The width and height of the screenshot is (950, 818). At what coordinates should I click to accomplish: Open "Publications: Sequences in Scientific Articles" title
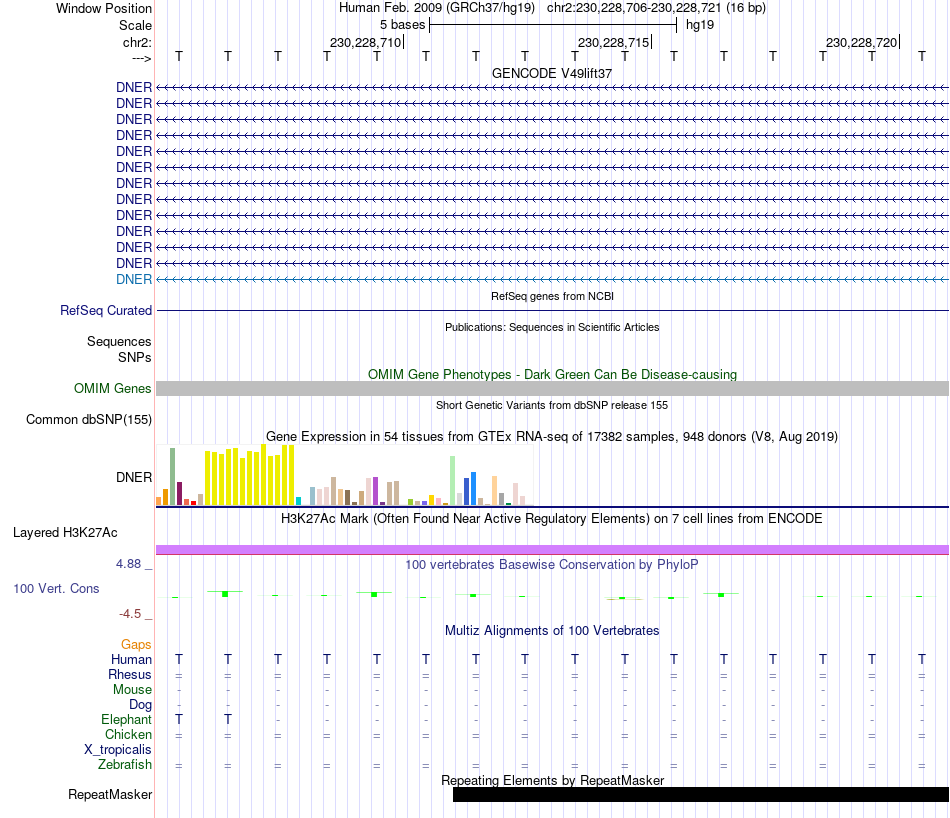[x=552, y=327]
